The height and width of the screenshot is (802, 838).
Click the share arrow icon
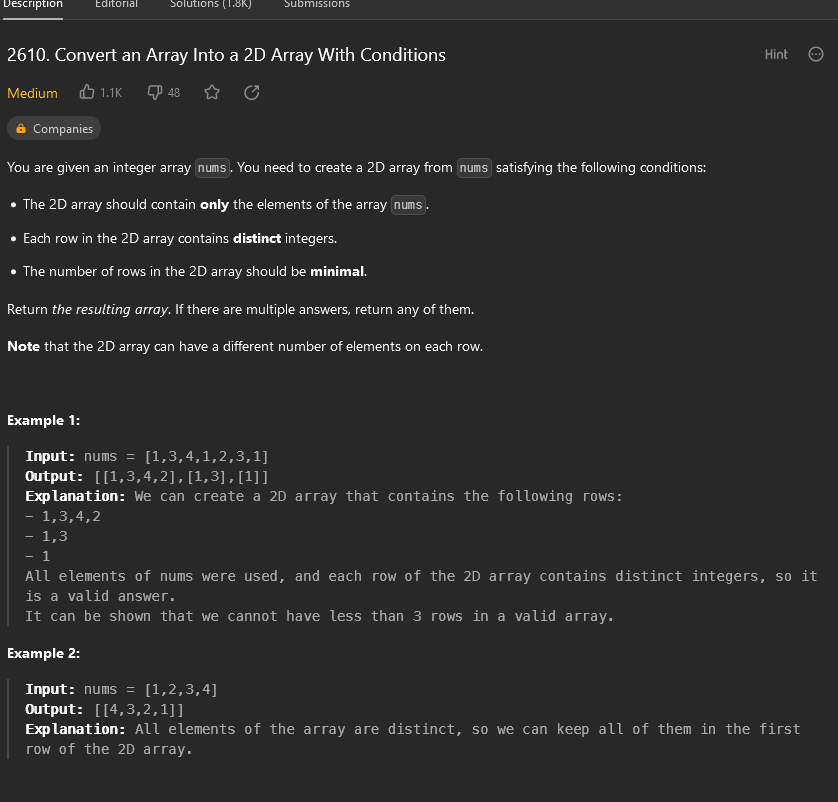pyautogui.click(x=252, y=92)
